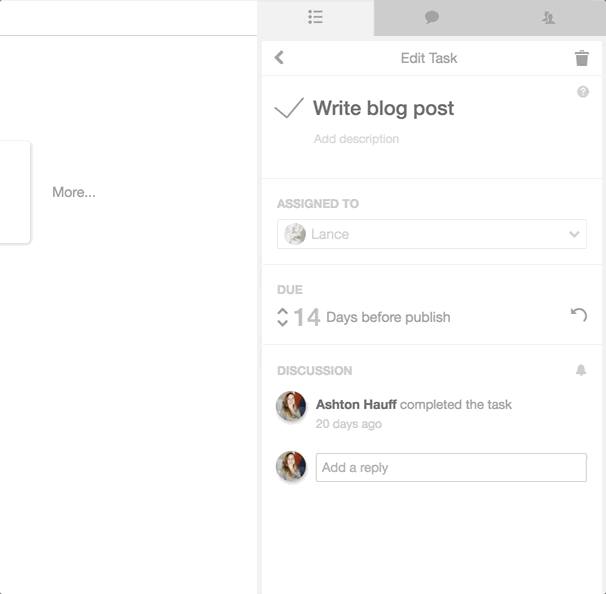This screenshot has width=606, height=594.
Task: Switch to the comments bubble tab
Action: [x=432, y=17]
